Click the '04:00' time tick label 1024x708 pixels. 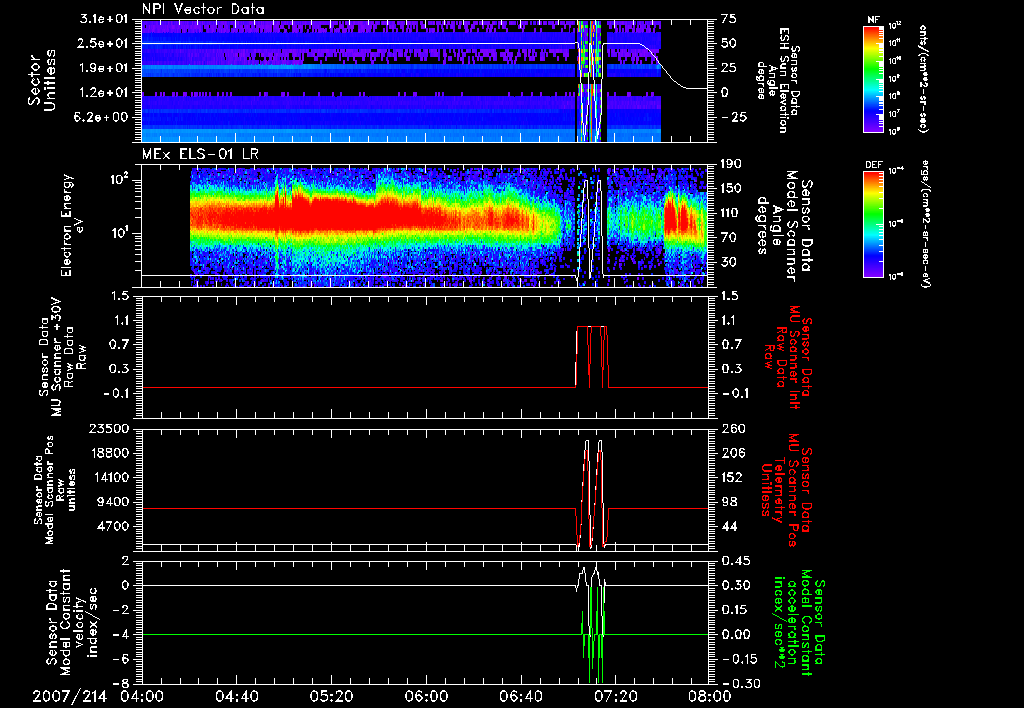pyautogui.click(x=142, y=696)
